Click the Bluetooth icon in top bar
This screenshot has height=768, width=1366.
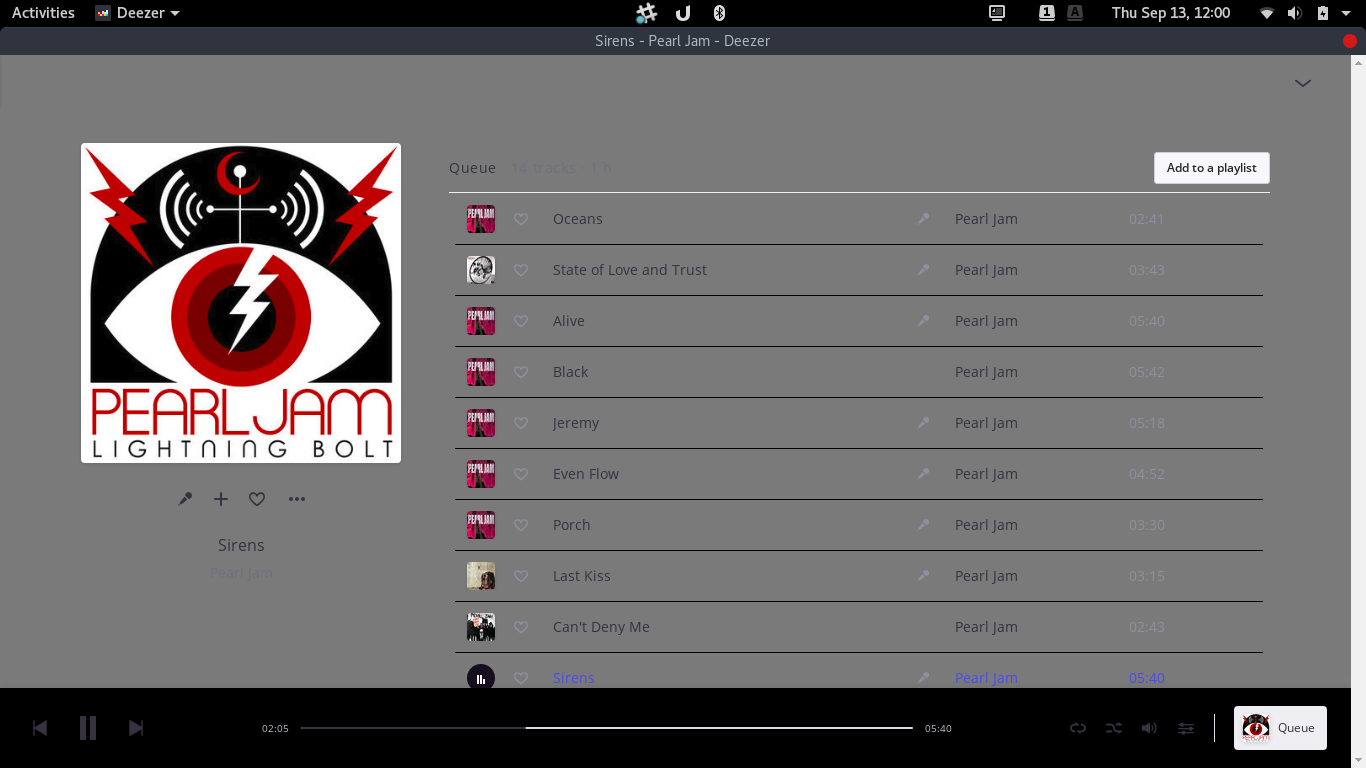pos(719,13)
